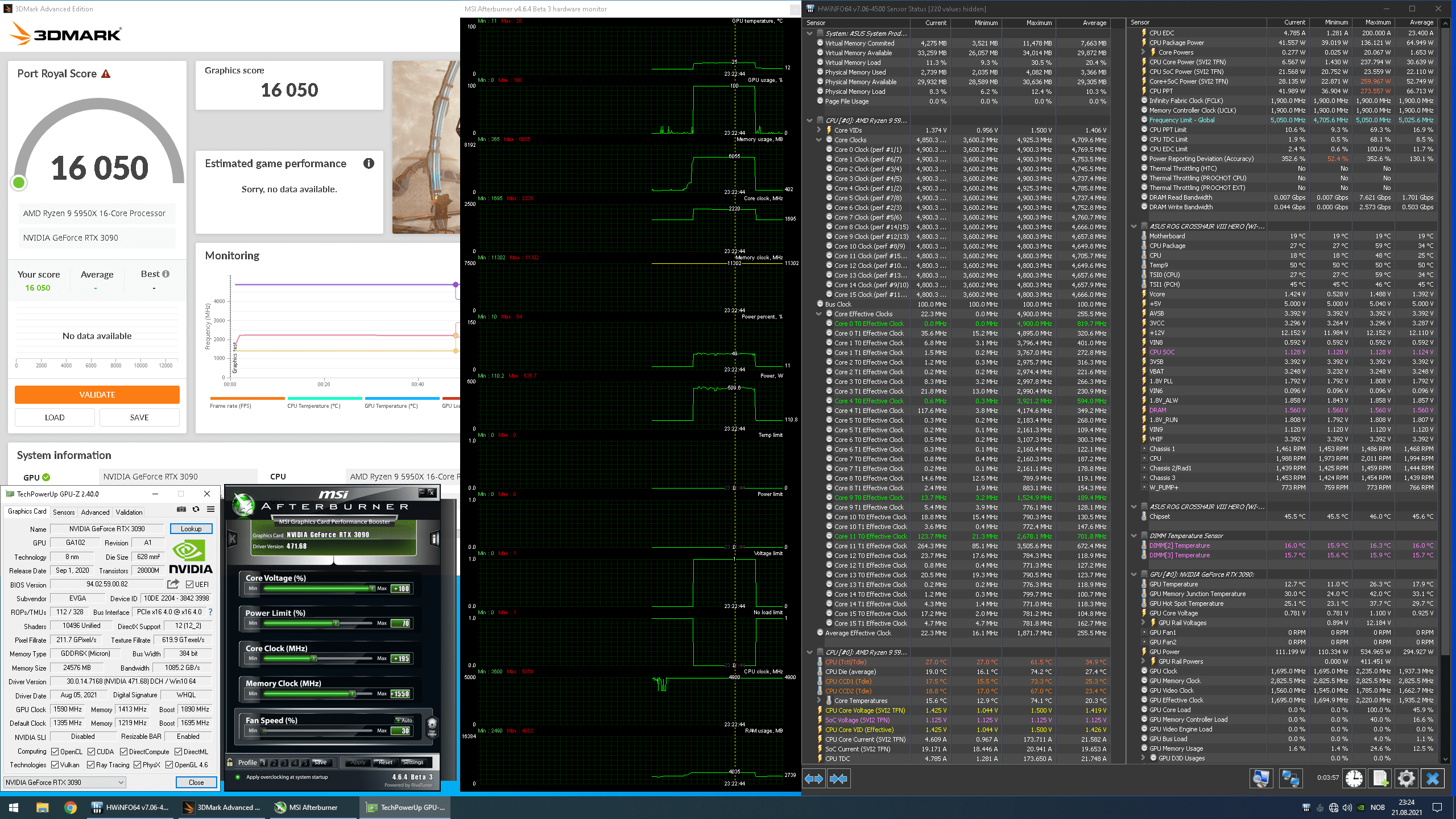Click HWiNFO logging start document icon
1456x819 pixels.
coord(1380,779)
